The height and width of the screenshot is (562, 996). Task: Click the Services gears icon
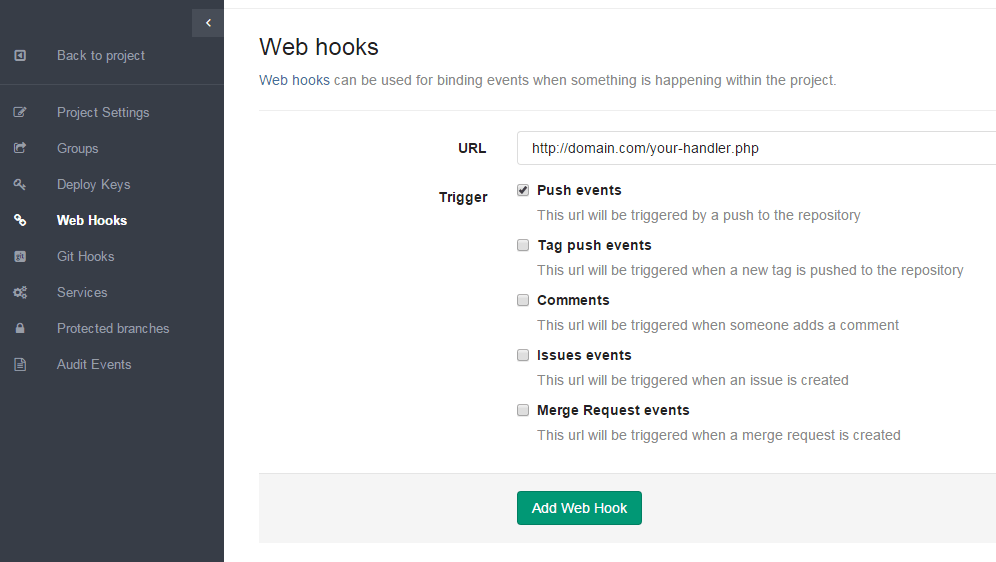(x=20, y=293)
